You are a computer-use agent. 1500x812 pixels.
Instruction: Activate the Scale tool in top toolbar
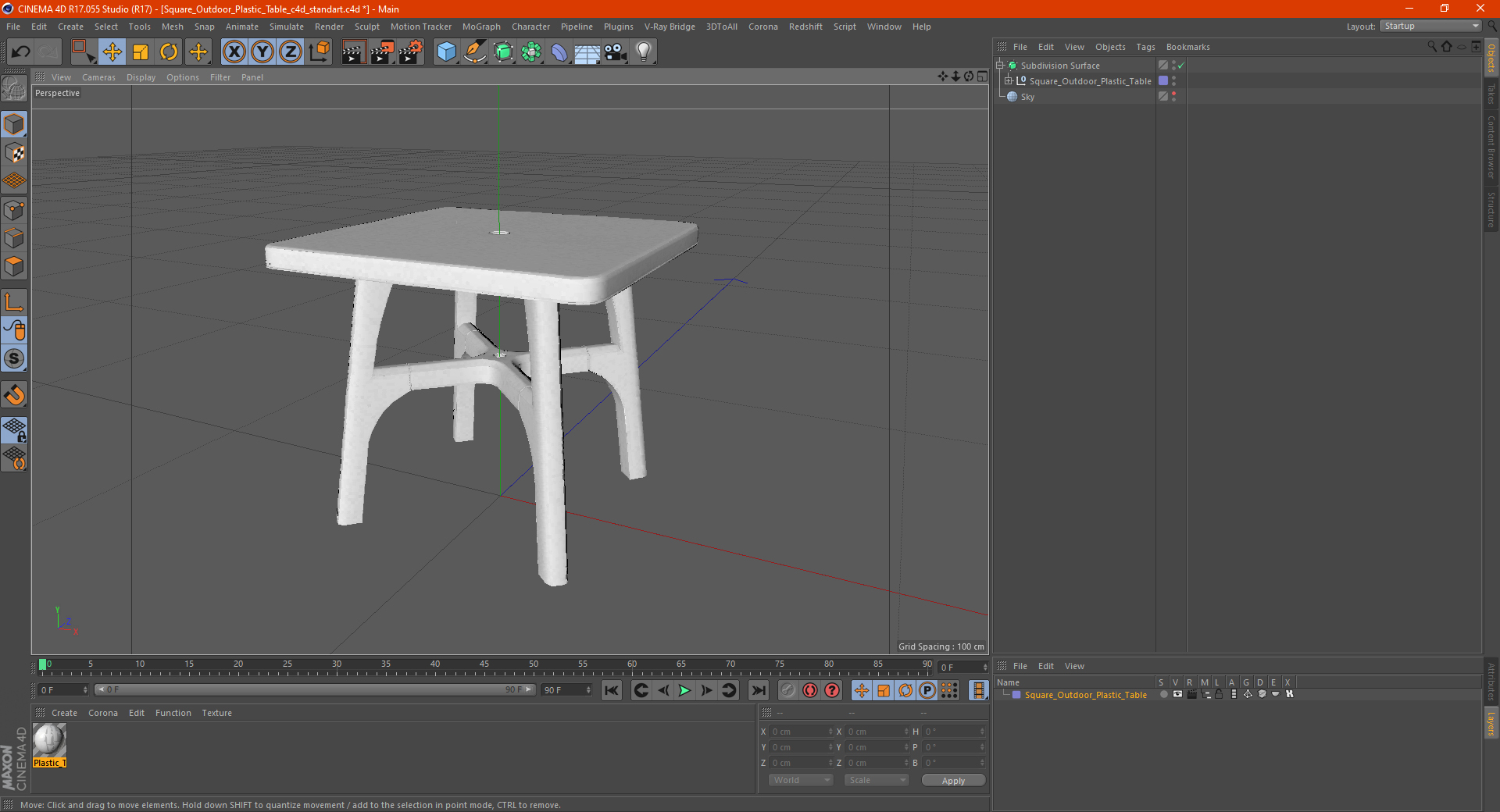coord(141,52)
